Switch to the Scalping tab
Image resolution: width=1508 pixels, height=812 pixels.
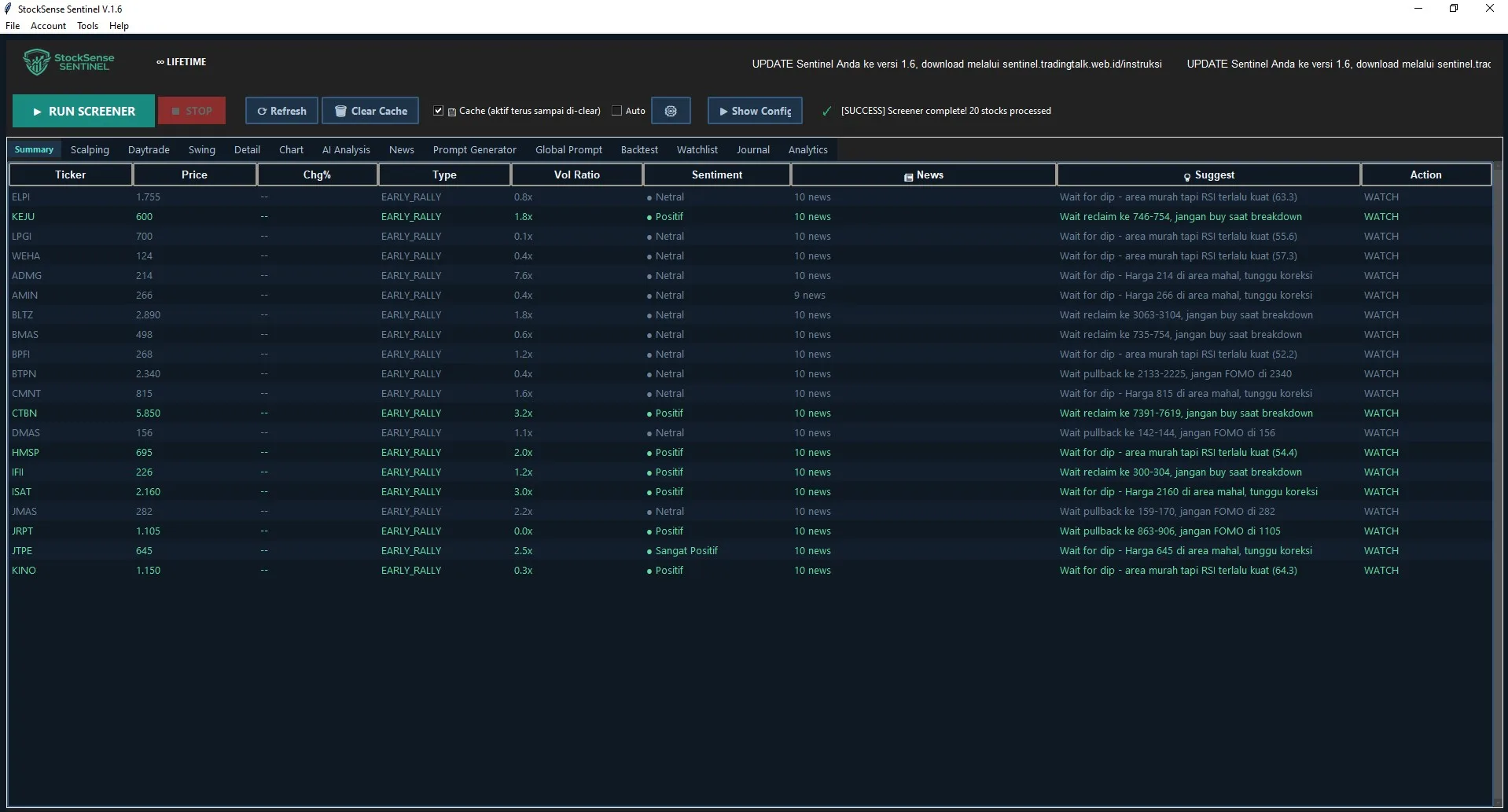(x=90, y=149)
